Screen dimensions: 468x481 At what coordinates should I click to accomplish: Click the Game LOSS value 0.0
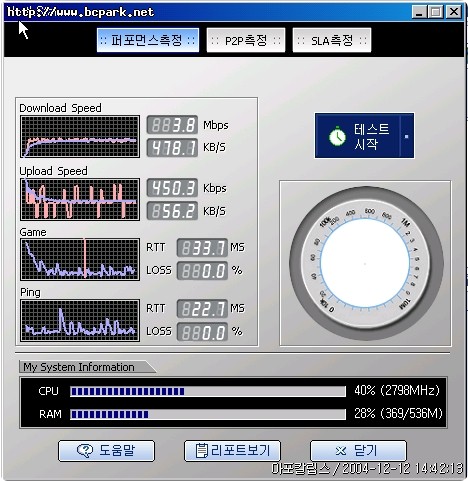point(202,271)
